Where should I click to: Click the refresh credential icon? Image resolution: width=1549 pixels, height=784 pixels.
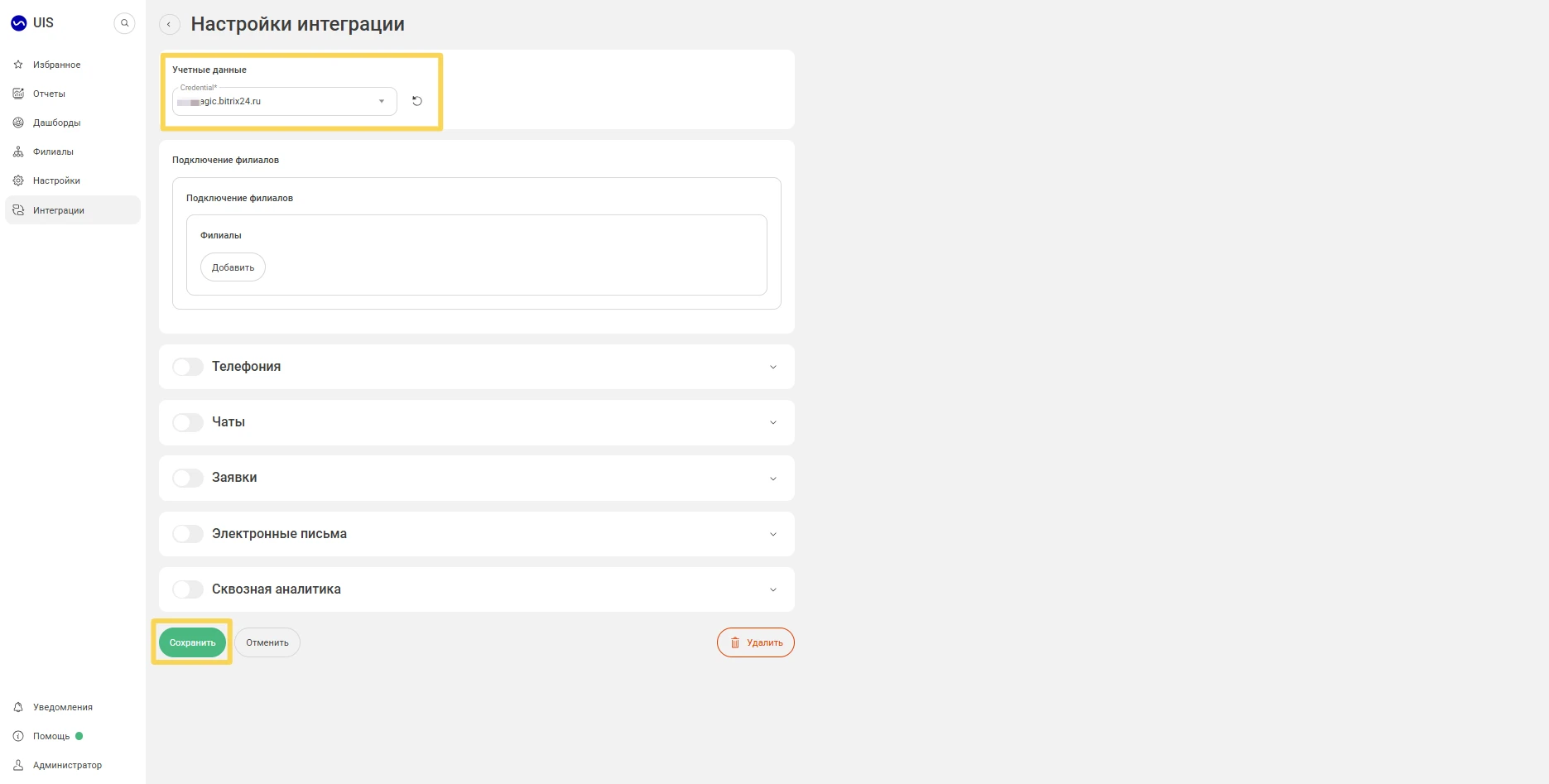(417, 101)
